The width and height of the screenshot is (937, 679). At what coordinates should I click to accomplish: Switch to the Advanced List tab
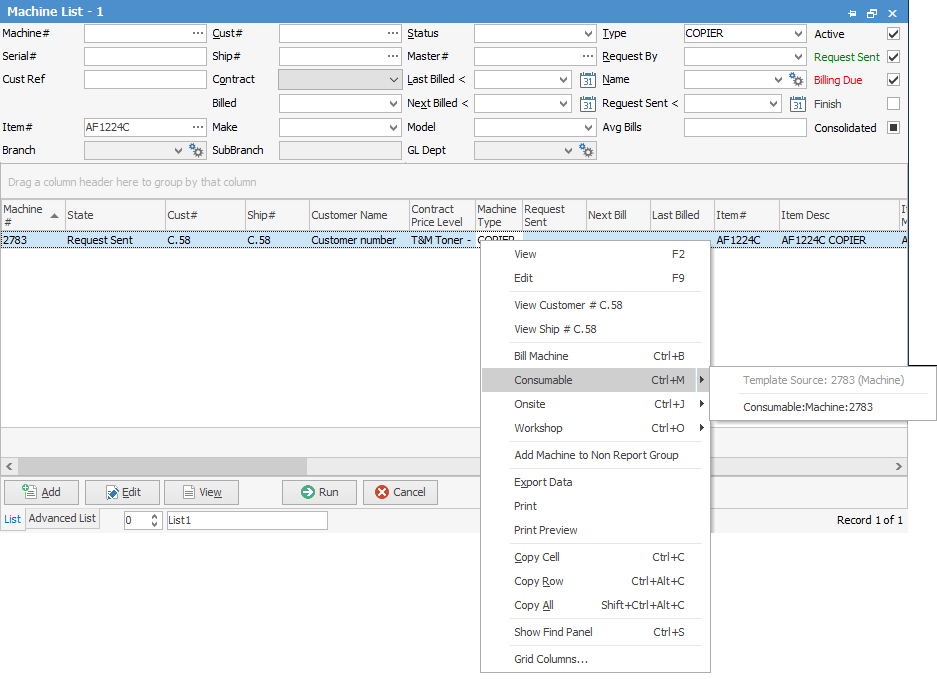click(x=62, y=518)
